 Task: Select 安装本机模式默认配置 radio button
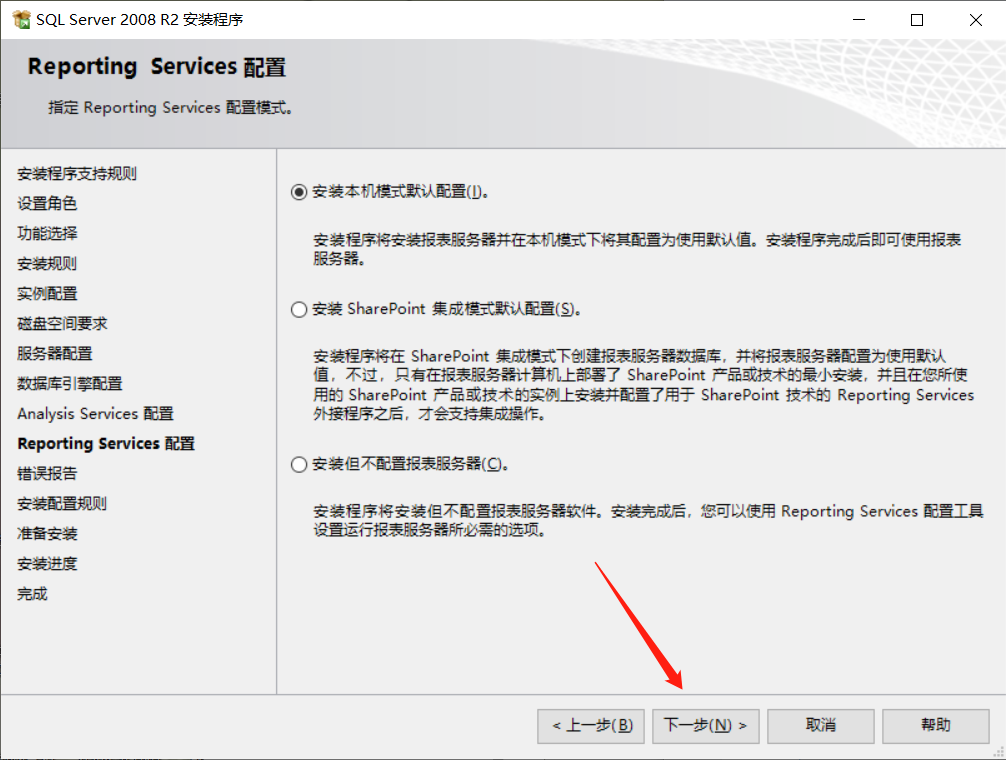[299, 192]
